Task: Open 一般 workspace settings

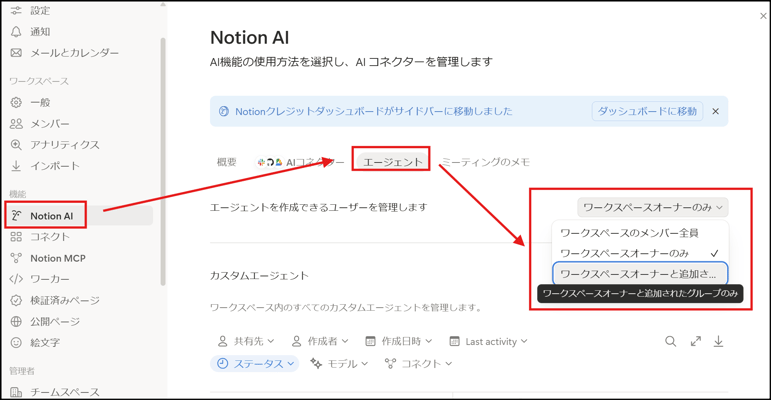Action: [30, 102]
